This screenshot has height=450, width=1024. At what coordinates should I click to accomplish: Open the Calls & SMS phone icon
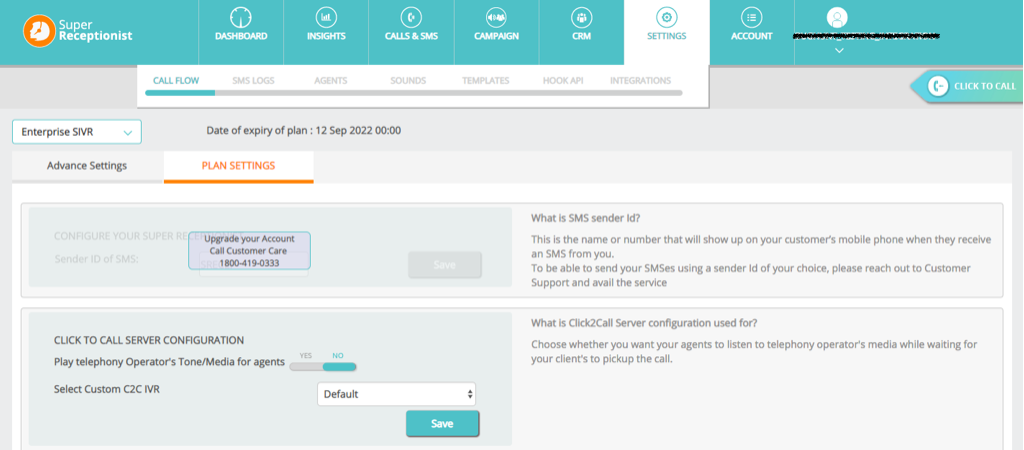click(411, 18)
